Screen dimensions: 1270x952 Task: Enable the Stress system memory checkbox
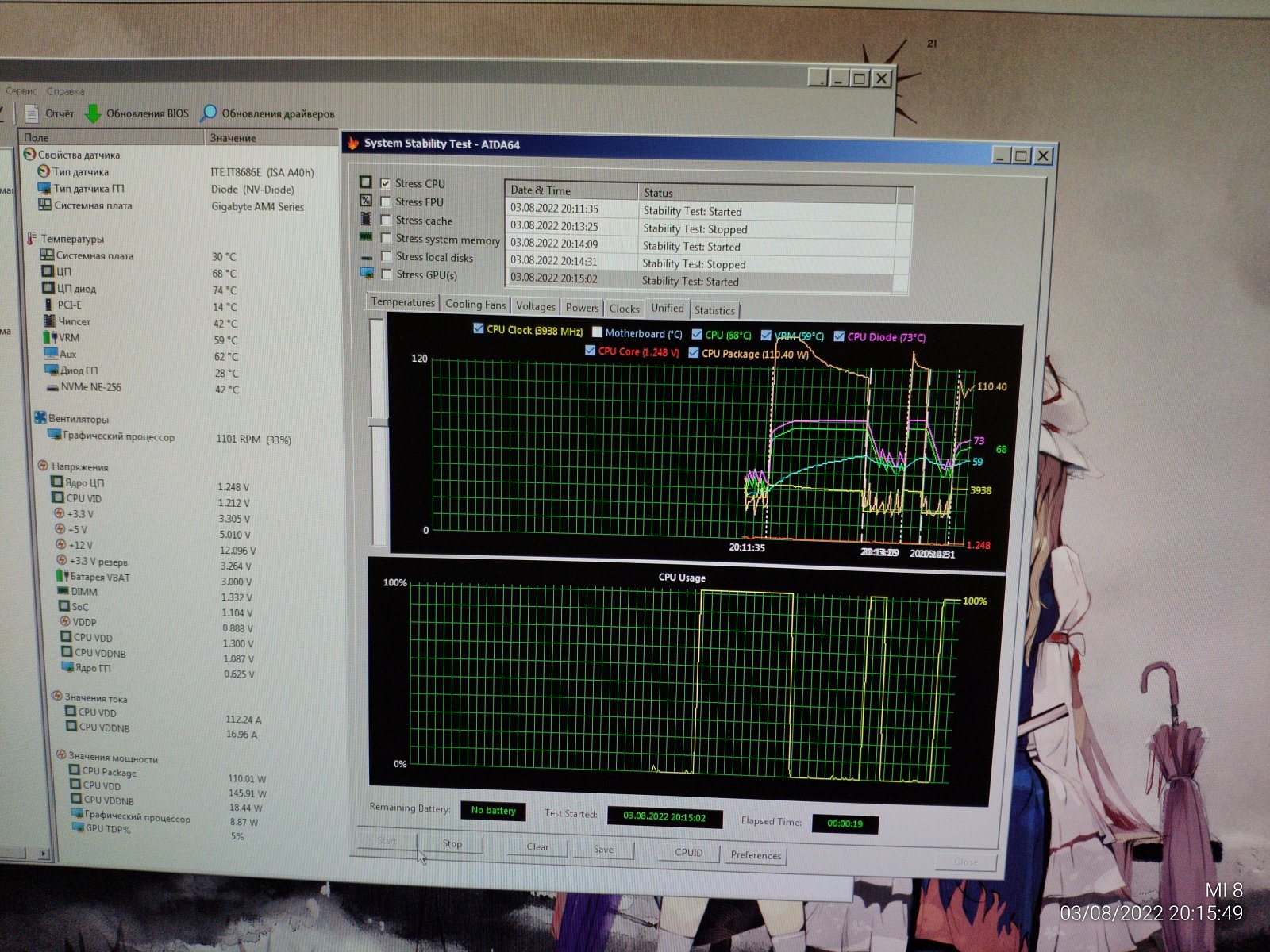click(x=386, y=238)
